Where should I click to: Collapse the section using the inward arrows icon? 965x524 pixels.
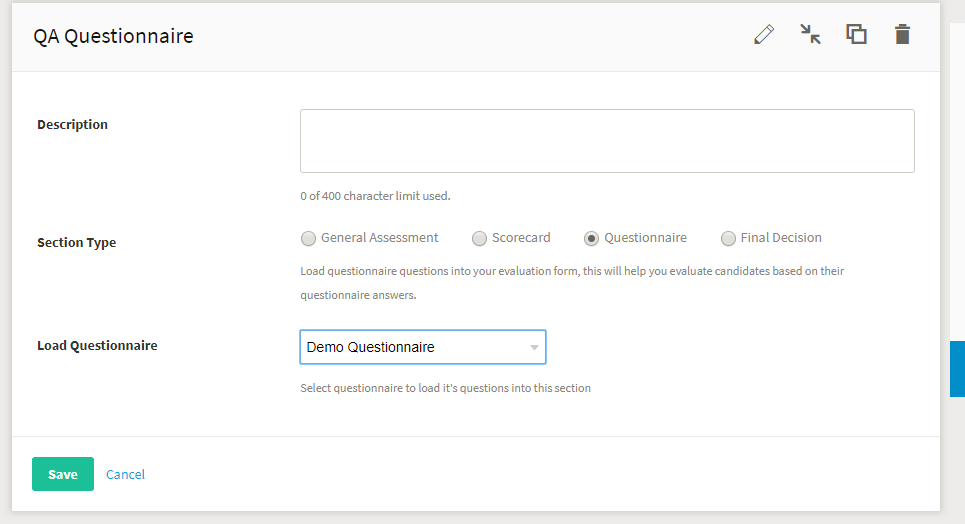(x=810, y=34)
